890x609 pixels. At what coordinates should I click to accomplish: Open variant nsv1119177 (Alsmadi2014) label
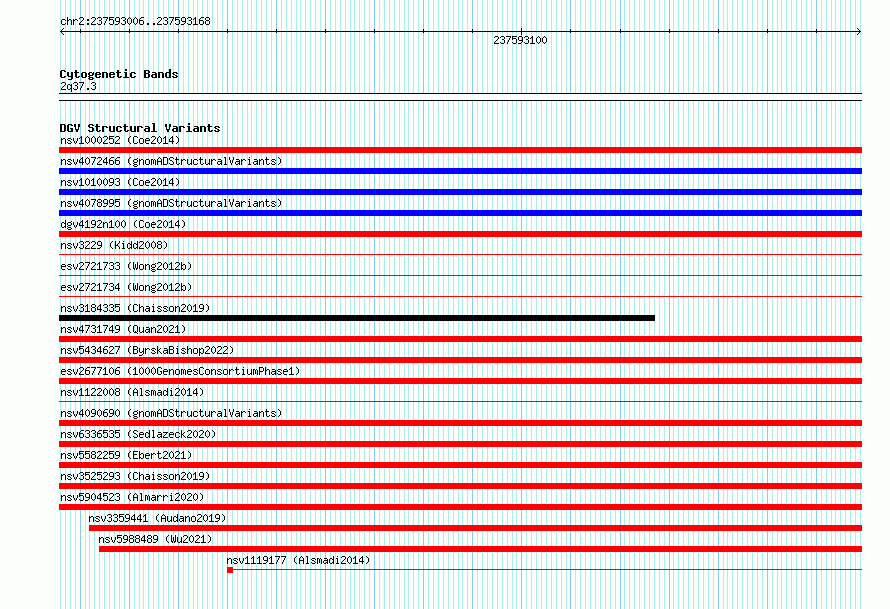298,560
